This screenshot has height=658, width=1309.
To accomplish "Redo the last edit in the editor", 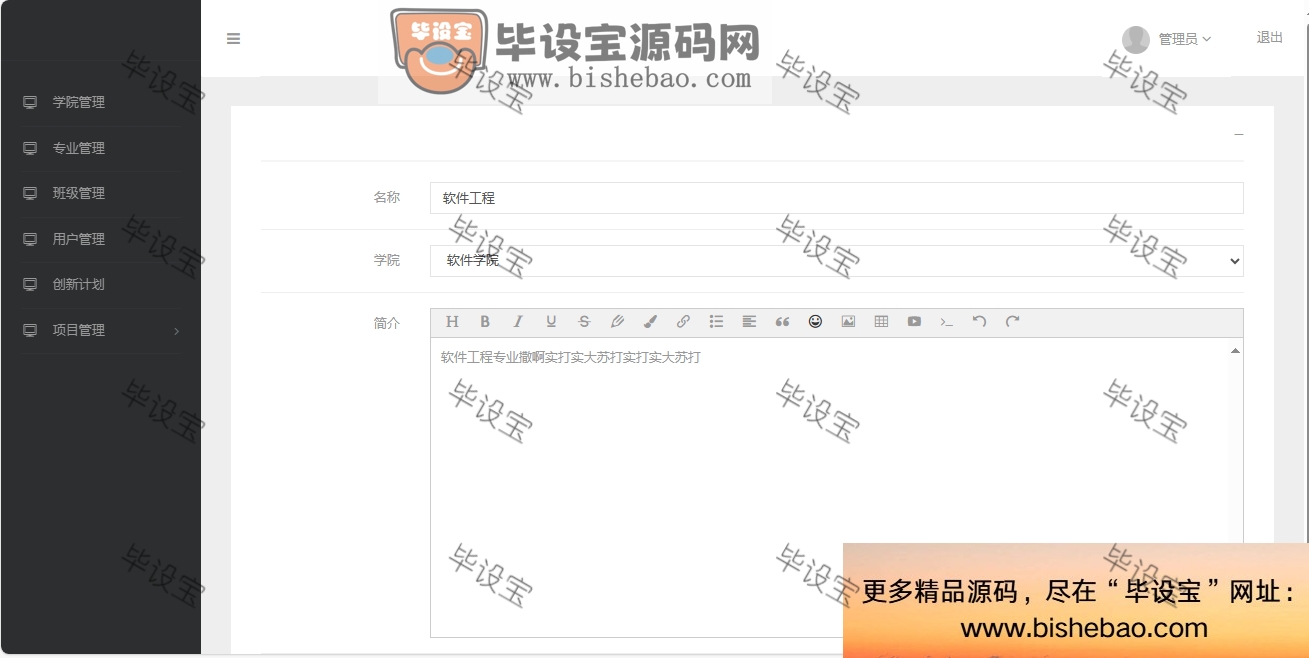I will tap(1012, 321).
